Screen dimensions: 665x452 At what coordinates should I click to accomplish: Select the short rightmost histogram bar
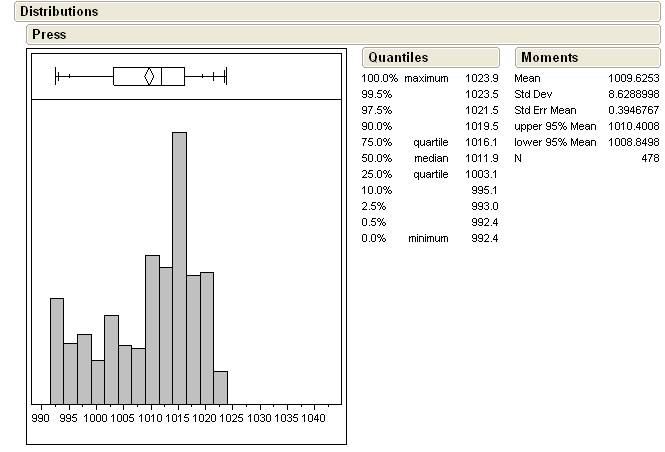(x=220, y=387)
